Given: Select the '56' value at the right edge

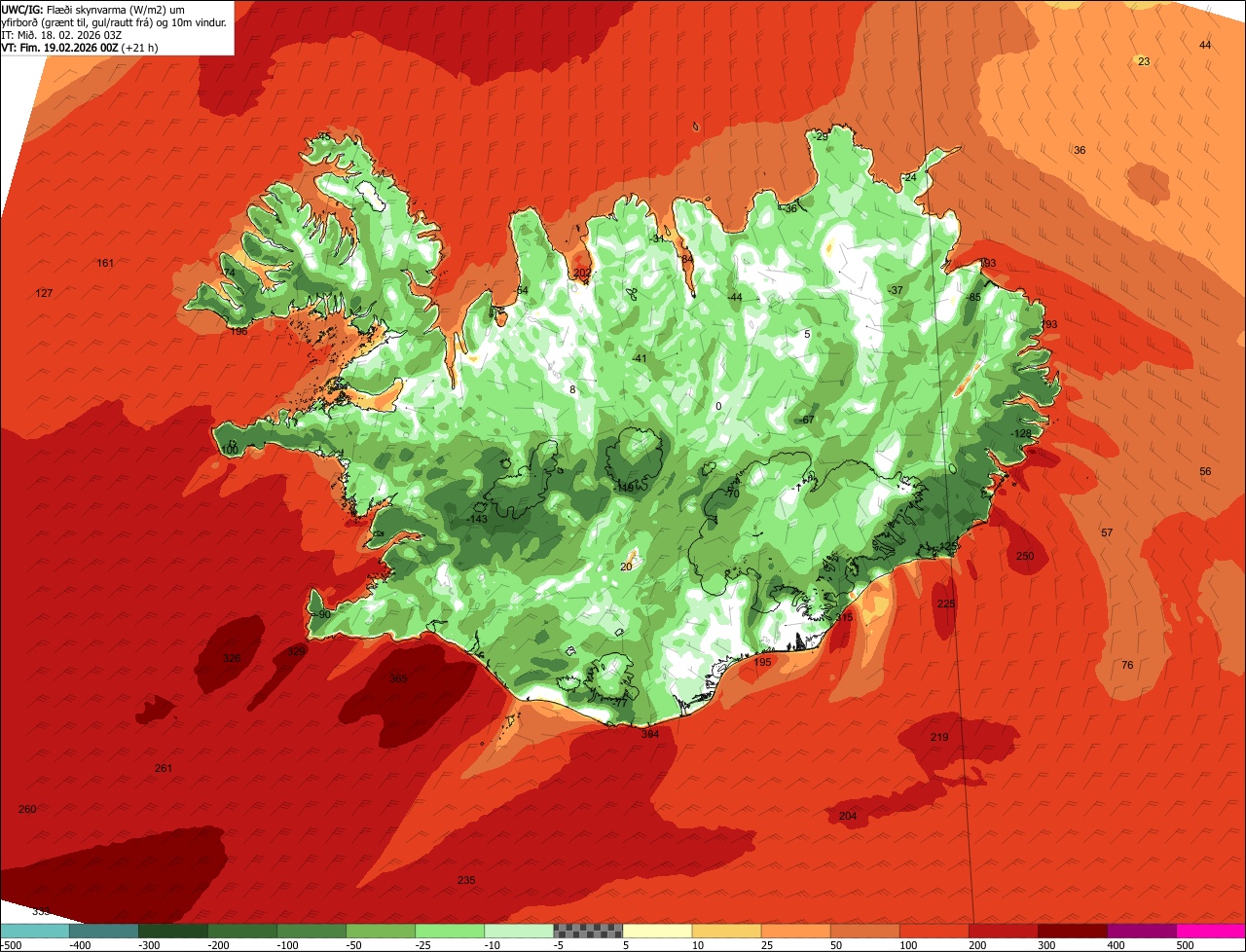Looking at the screenshot, I should pyautogui.click(x=1205, y=471).
